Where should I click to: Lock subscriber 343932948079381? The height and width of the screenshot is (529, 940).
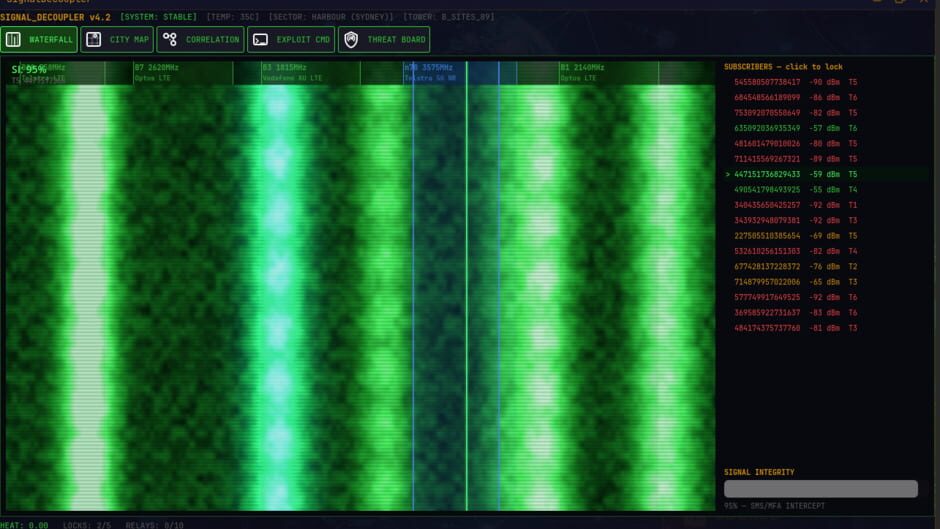826,221
